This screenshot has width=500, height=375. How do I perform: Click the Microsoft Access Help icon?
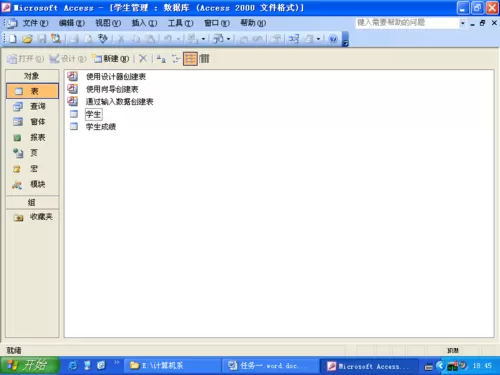[333, 39]
